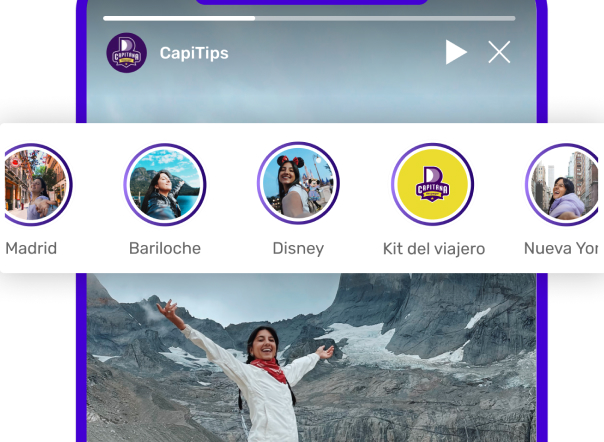Select the Kit del viajero label
Image resolution: width=604 pixels, height=442 pixels.
434,249
